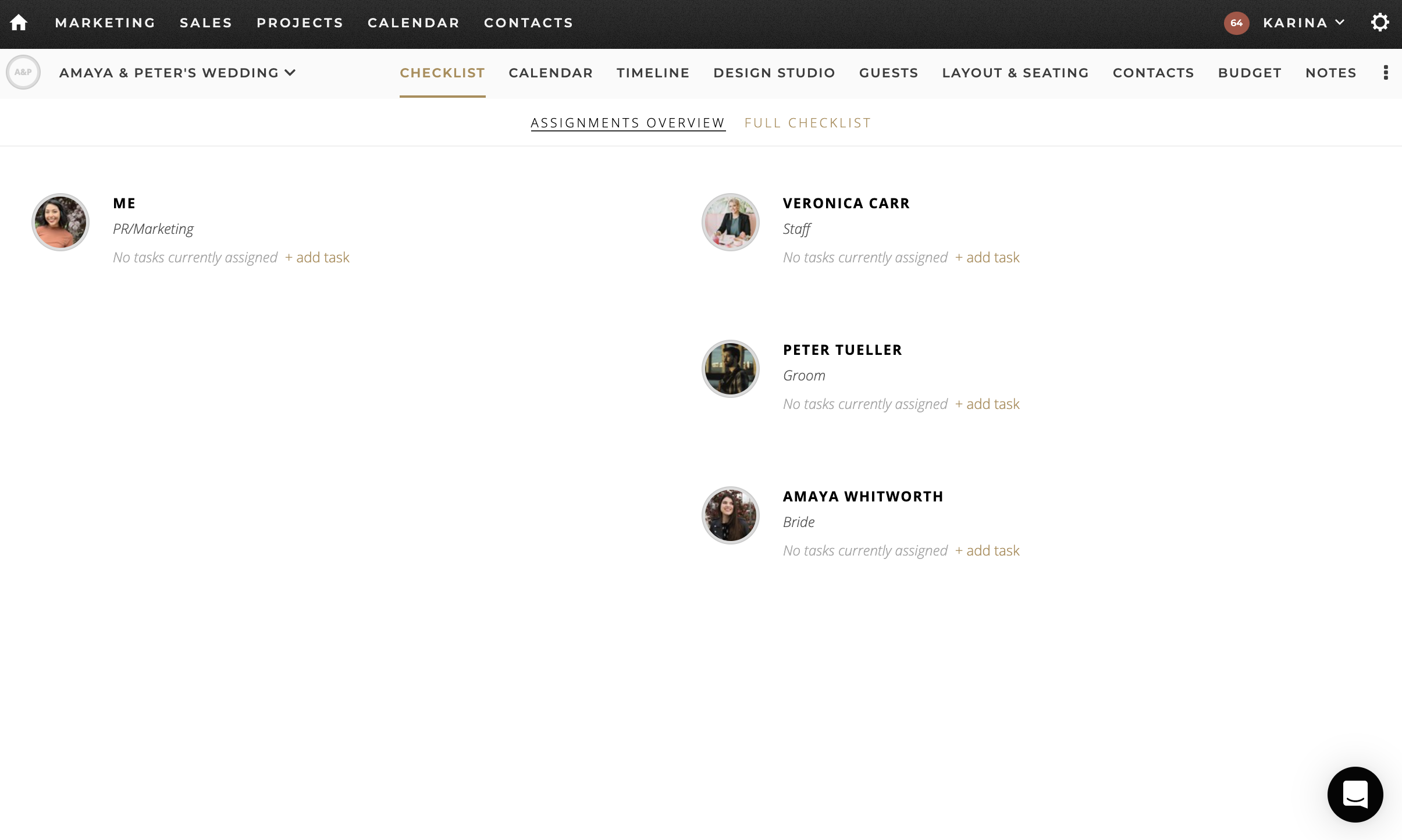1402x840 pixels.
Task: Go to the Budget tab
Action: click(1250, 73)
